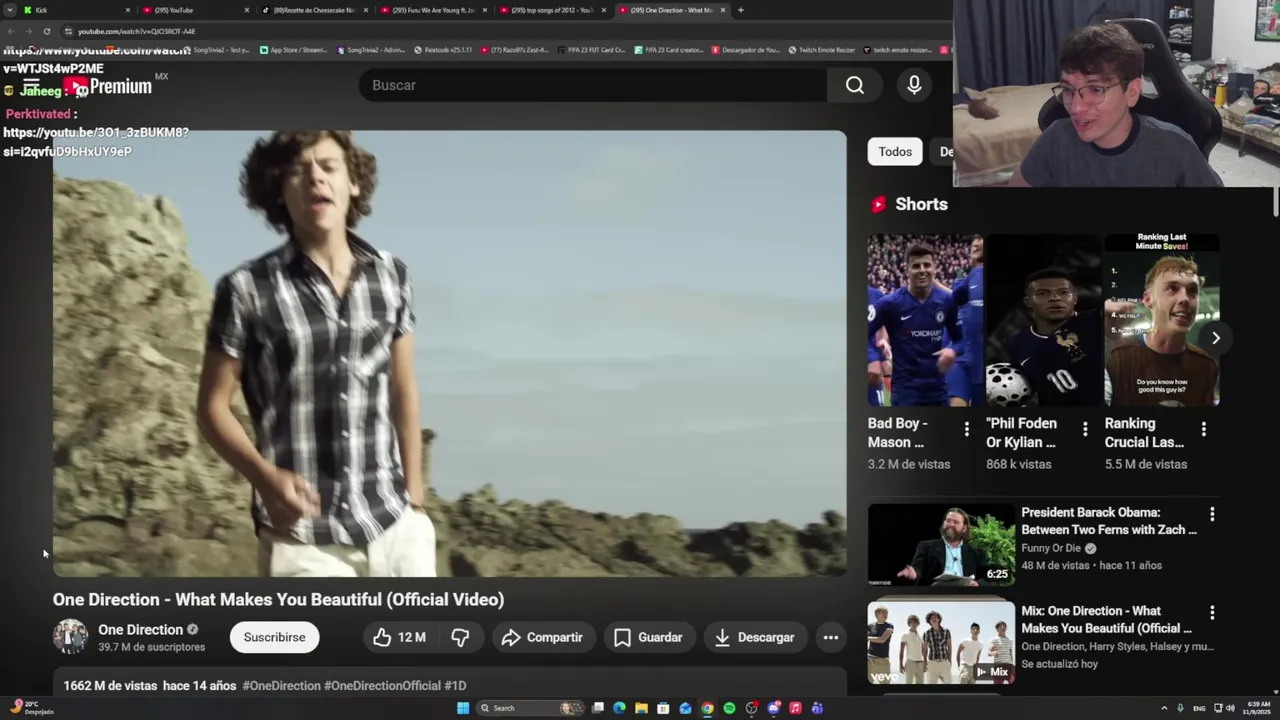
Task: Like the video with thumbs up
Action: [x=400, y=637]
